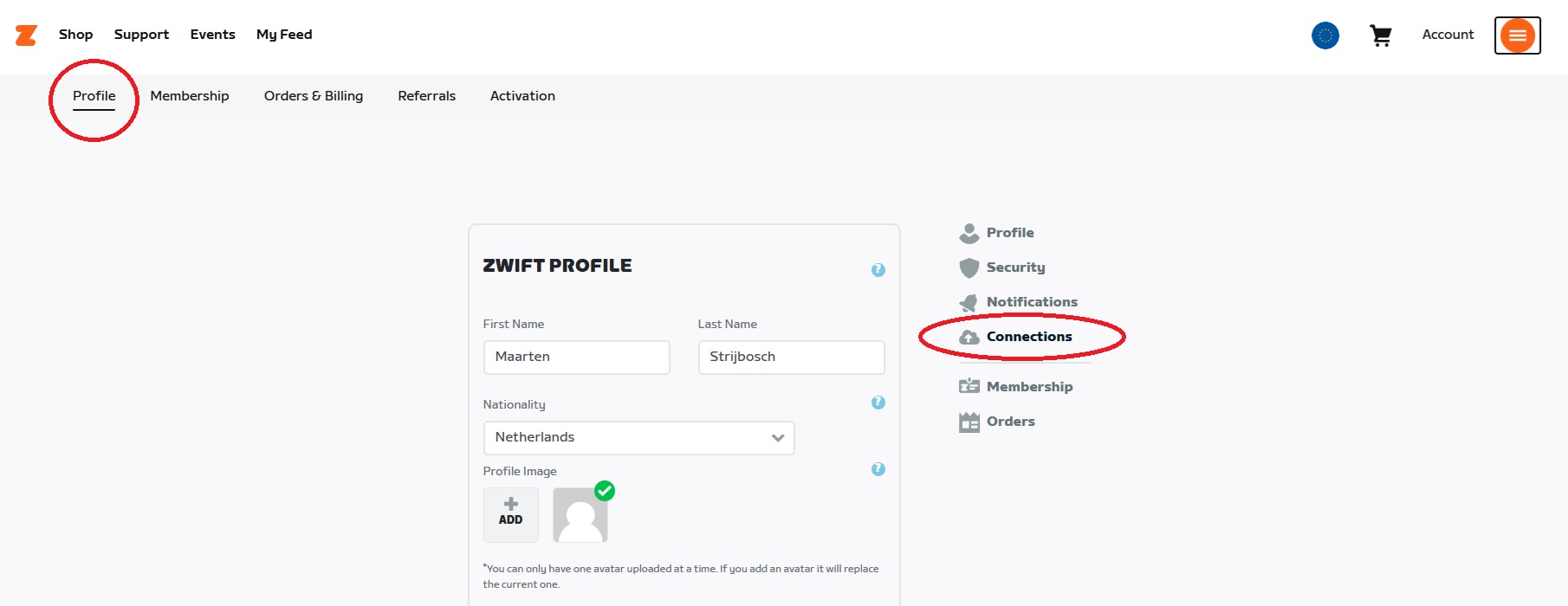
Task: Click help icon beside Nationality label
Action: (878, 403)
